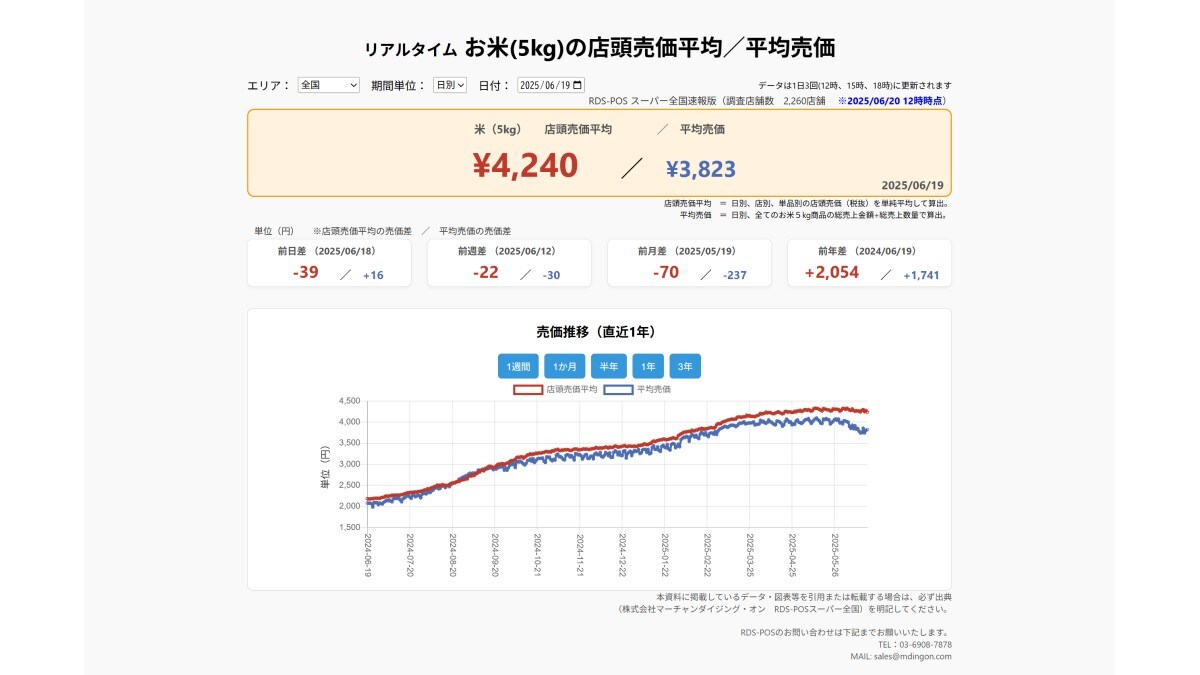The height and width of the screenshot is (675, 1200).
Task: Click the 前週差 weekly difference card
Action: point(510,263)
